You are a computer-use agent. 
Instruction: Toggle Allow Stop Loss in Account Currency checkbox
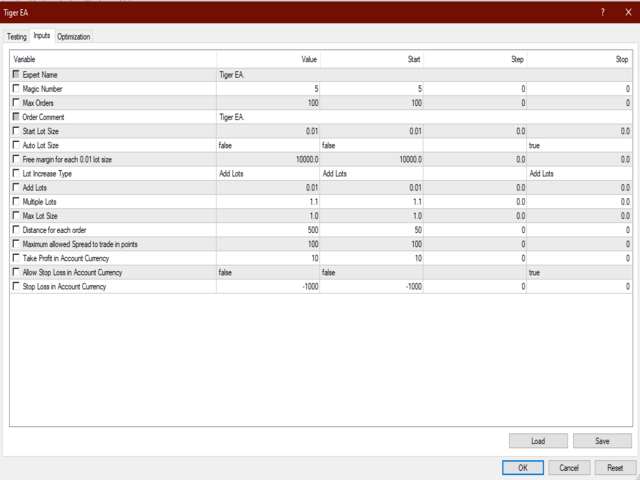click(x=16, y=272)
